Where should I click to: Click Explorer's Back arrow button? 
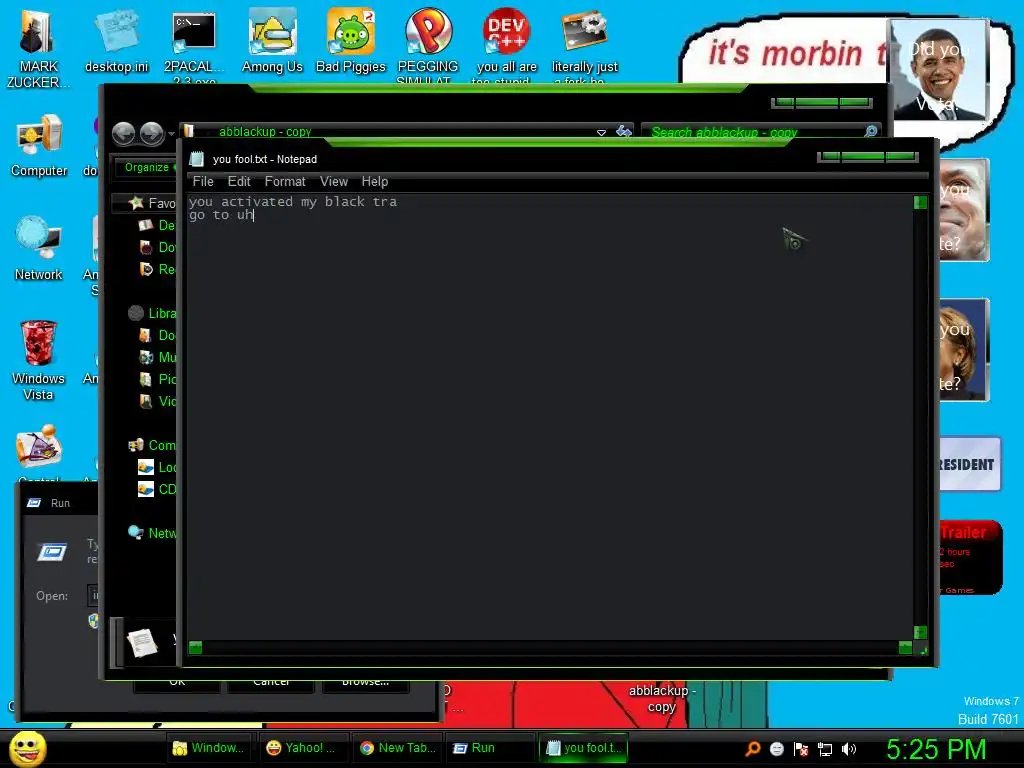coord(123,134)
